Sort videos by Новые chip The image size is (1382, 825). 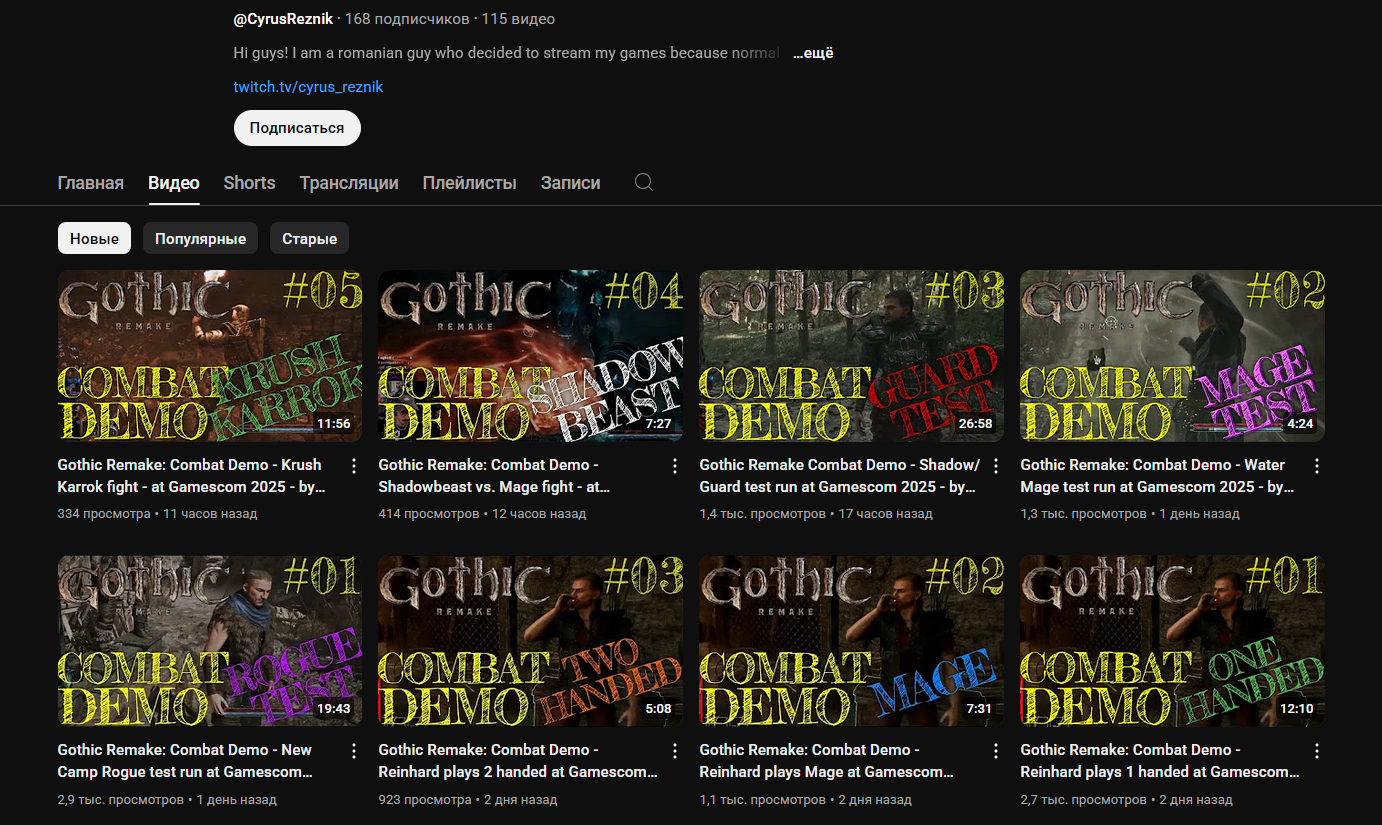coord(94,238)
